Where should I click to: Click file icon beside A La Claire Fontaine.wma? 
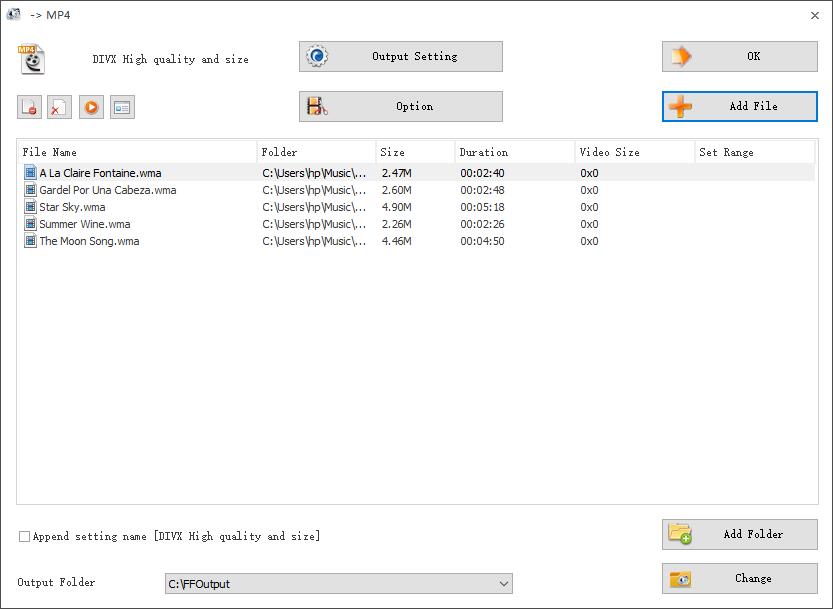tap(31, 172)
